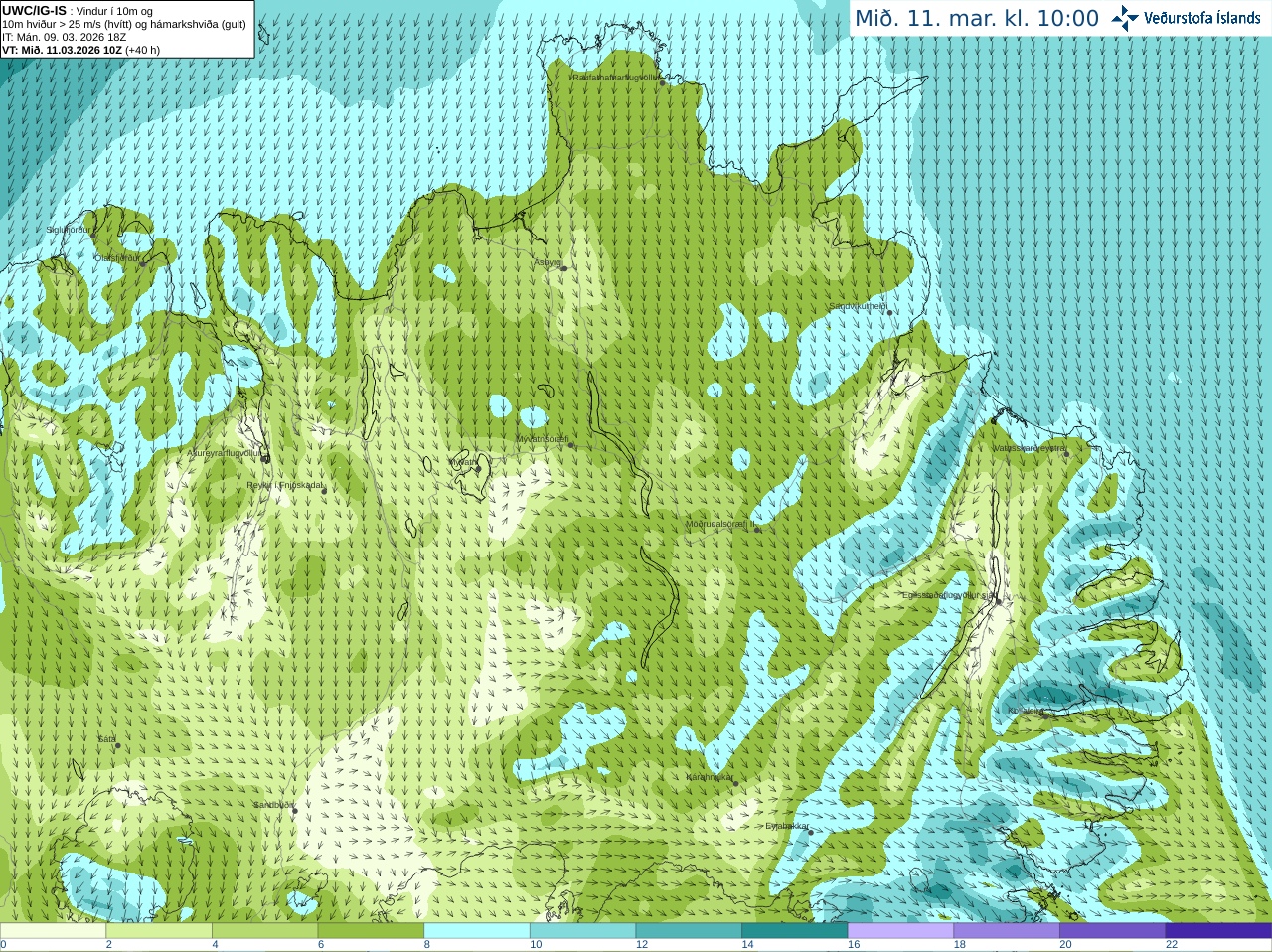Image resolution: width=1272 pixels, height=952 pixels.
Task: Pick the 20–22 m/s purple legend swatch
Action: click(x=1113, y=931)
